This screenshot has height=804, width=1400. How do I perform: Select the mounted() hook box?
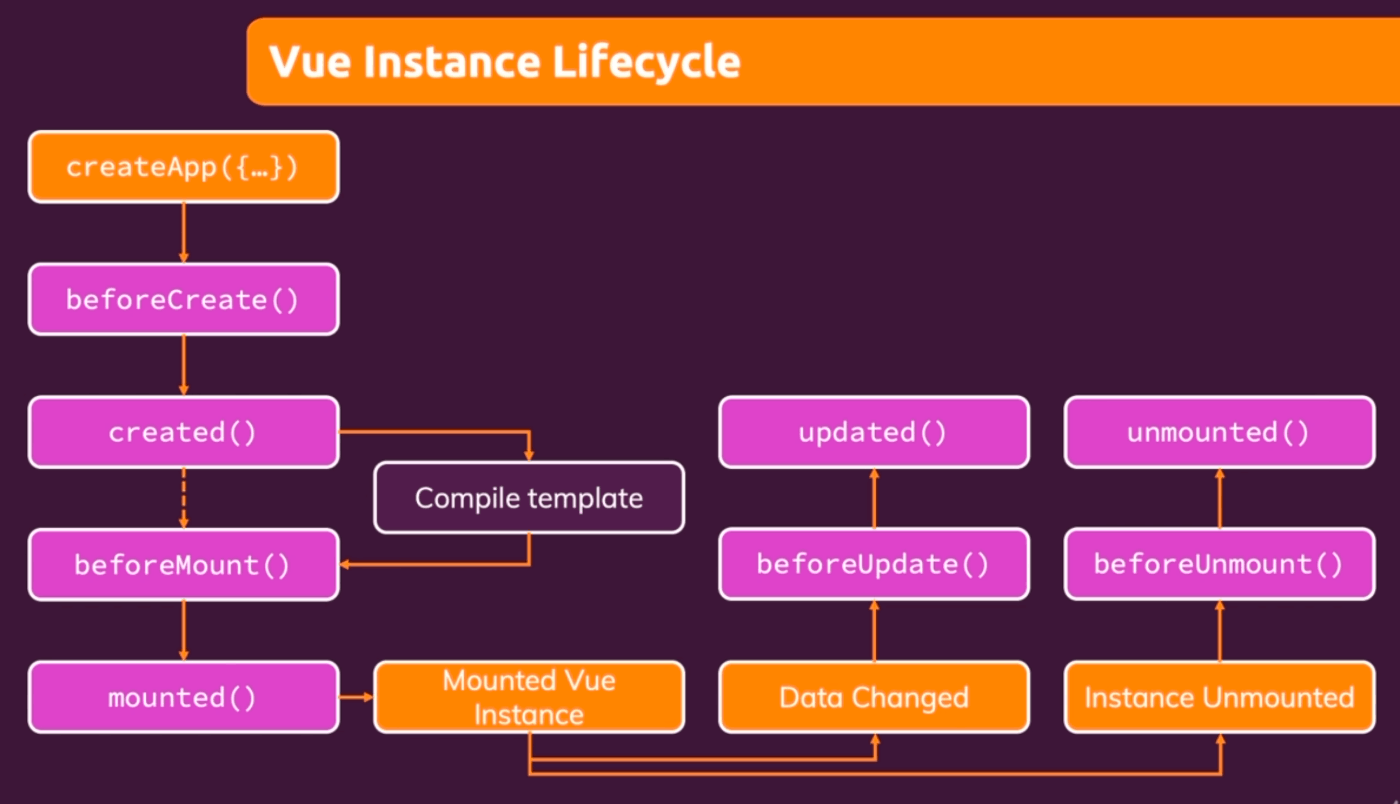coord(183,697)
